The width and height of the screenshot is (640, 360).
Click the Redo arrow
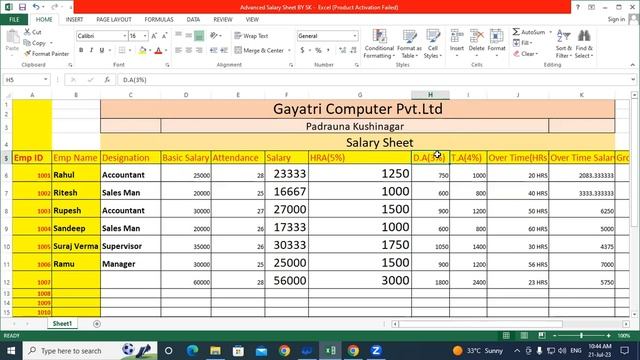point(54,7)
